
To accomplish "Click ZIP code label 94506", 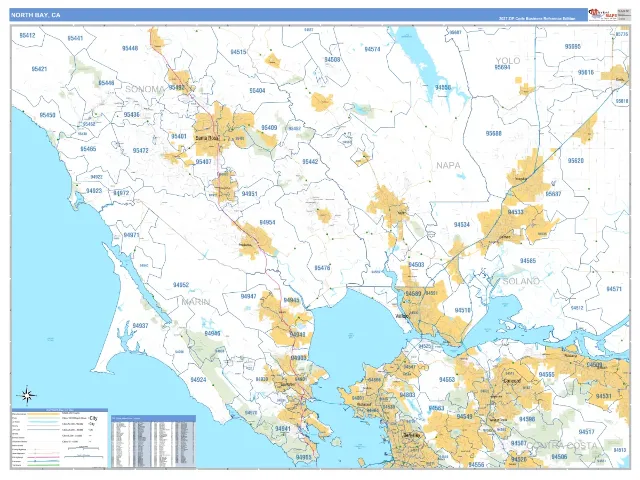I will pos(559,457).
